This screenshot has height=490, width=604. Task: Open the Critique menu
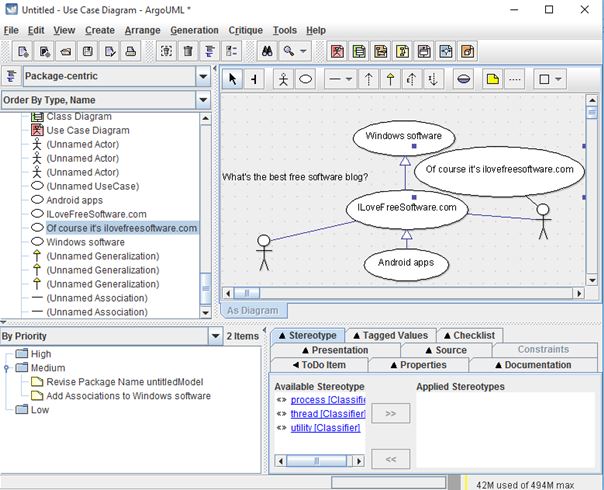(x=245, y=30)
